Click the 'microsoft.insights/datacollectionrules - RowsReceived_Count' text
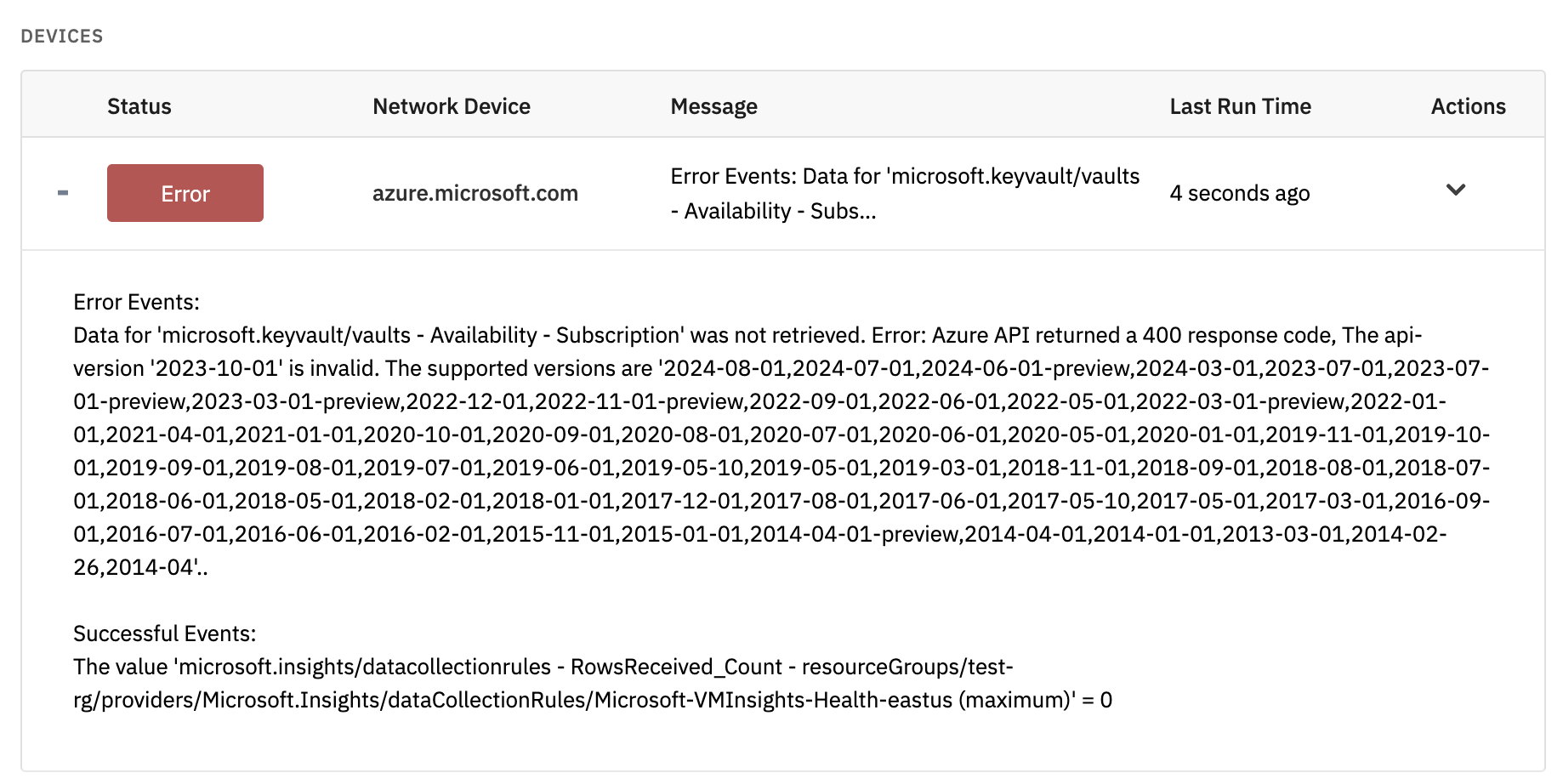The width and height of the screenshot is (1563, 784). 480,667
